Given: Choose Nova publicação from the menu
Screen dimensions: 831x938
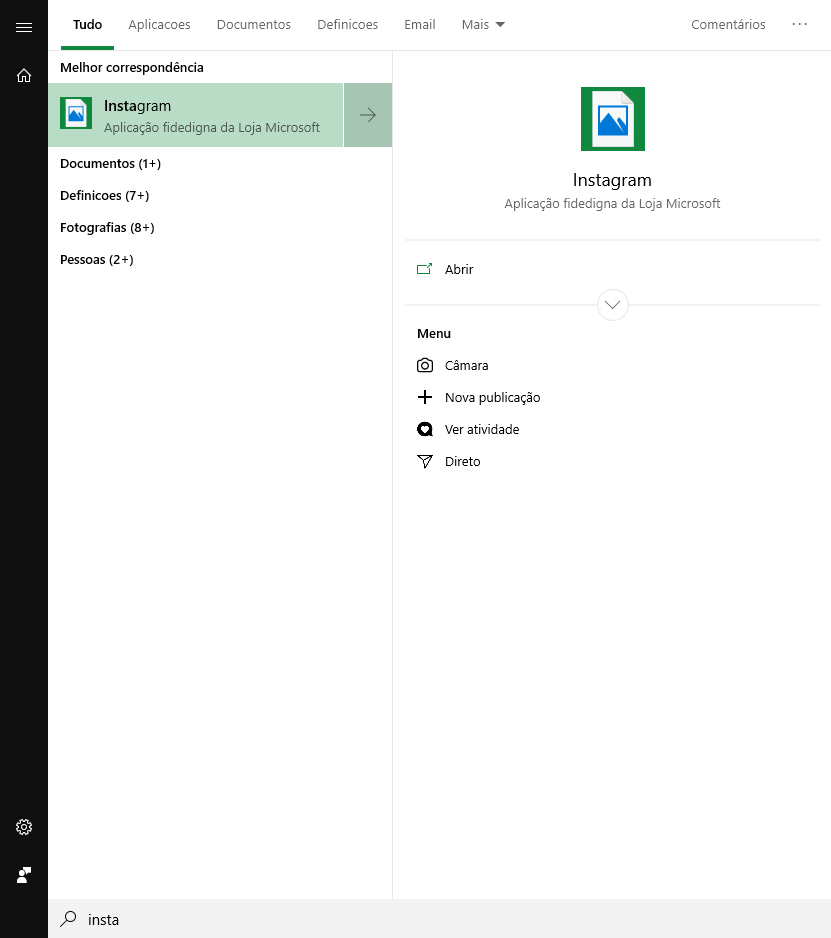Looking at the screenshot, I should (492, 397).
